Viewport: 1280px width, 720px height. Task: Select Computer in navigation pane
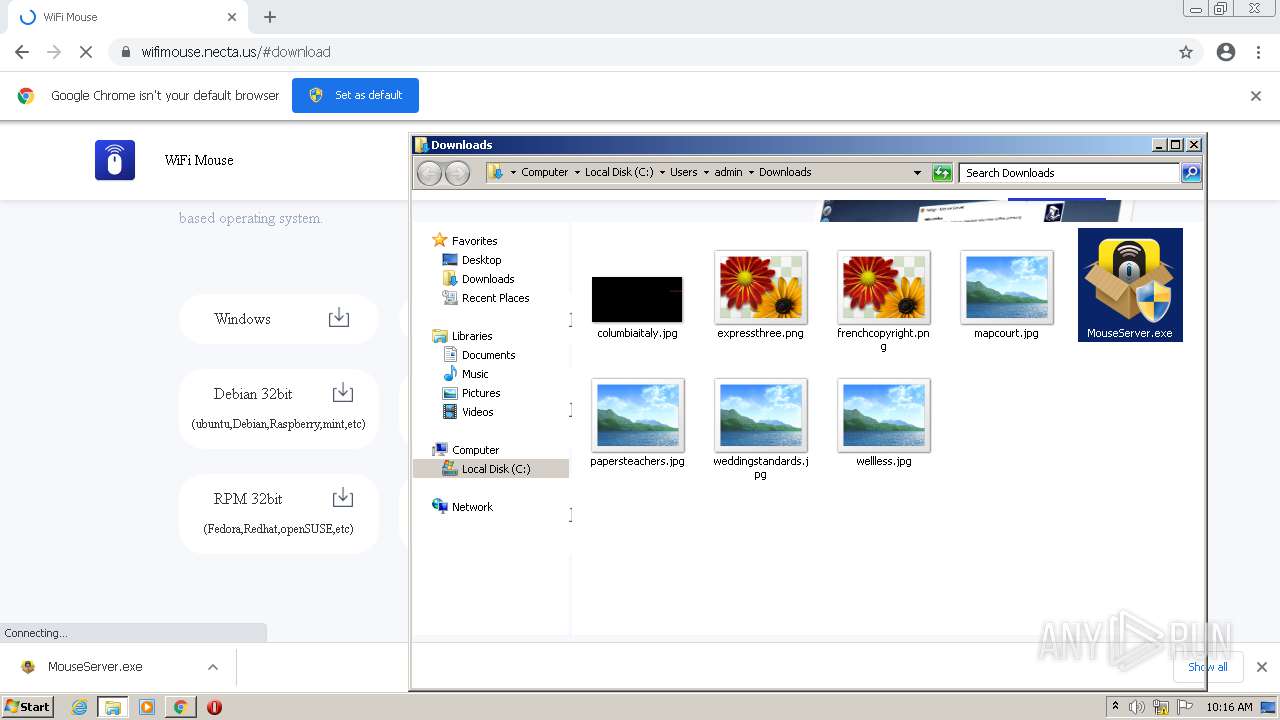[x=475, y=450]
